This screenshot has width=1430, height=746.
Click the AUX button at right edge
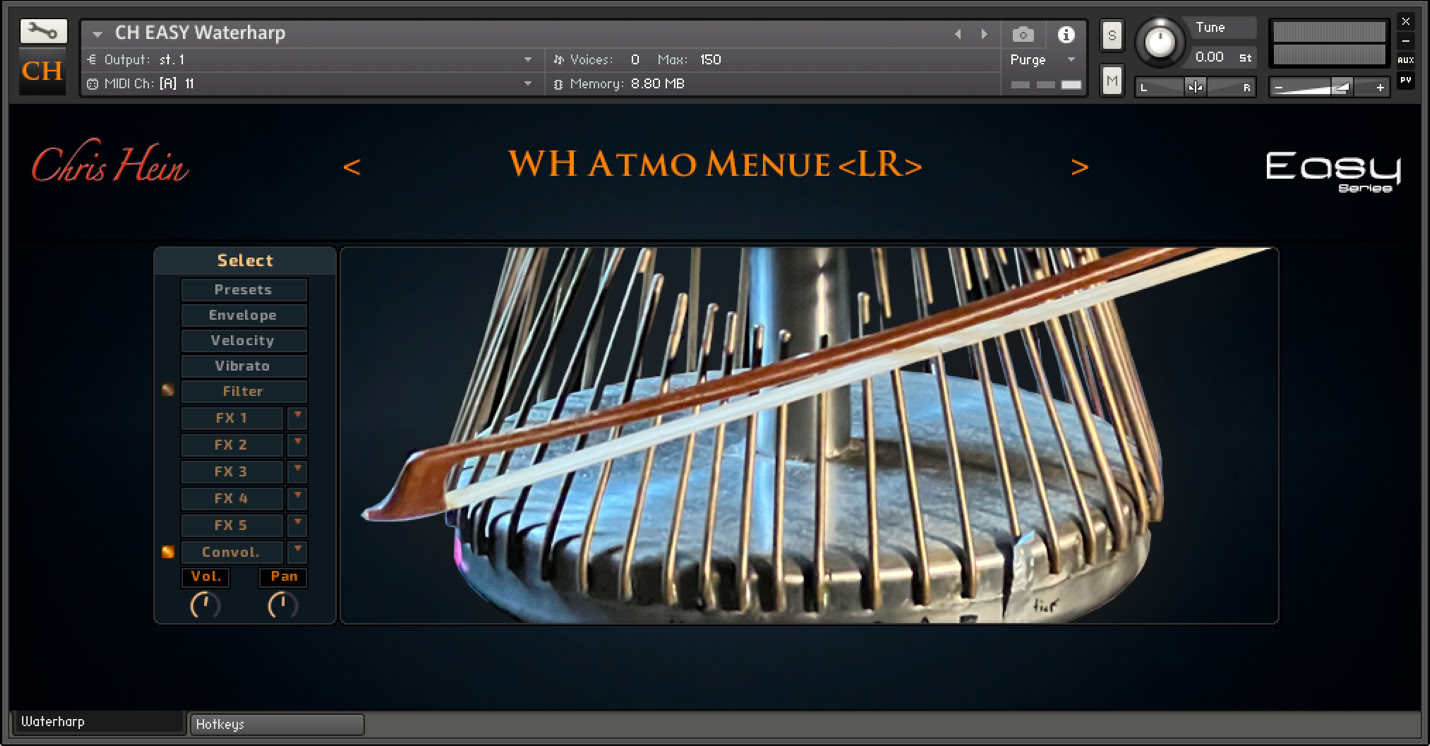pyautogui.click(x=1406, y=60)
